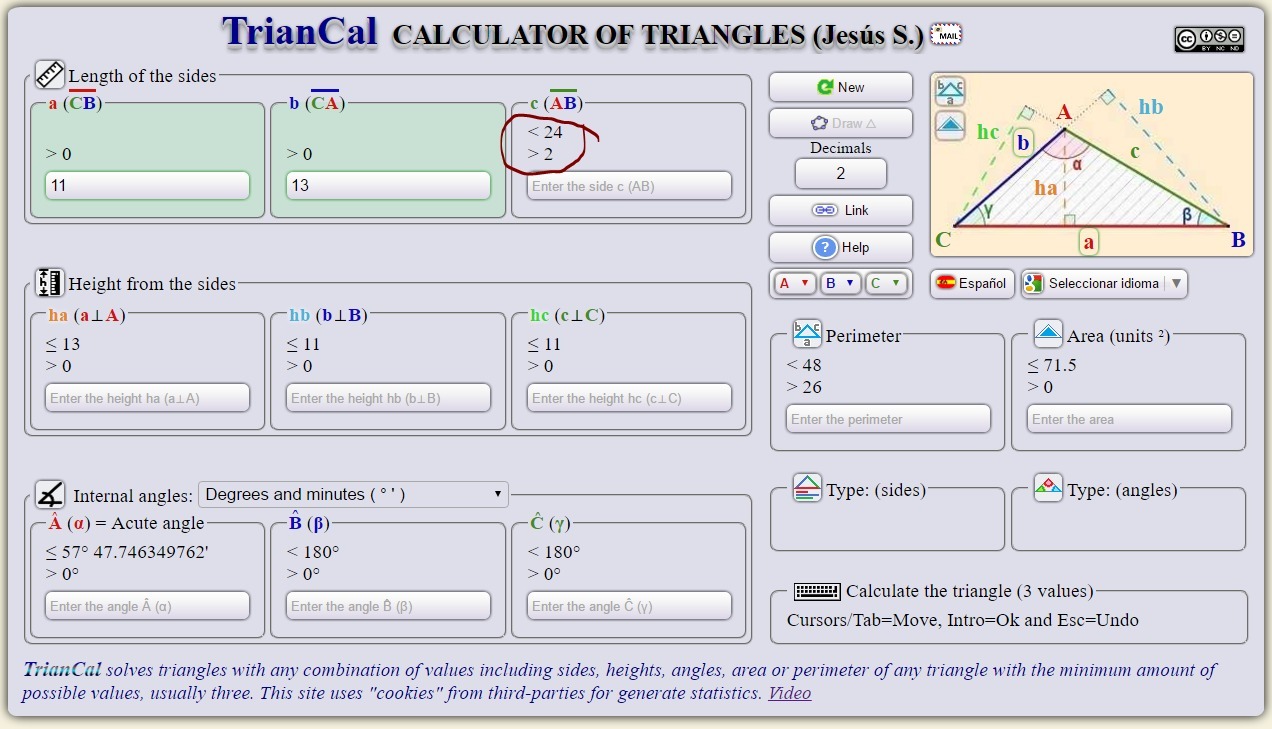Open the MAIL envelope icon in title
1272x729 pixels.
tap(945, 35)
